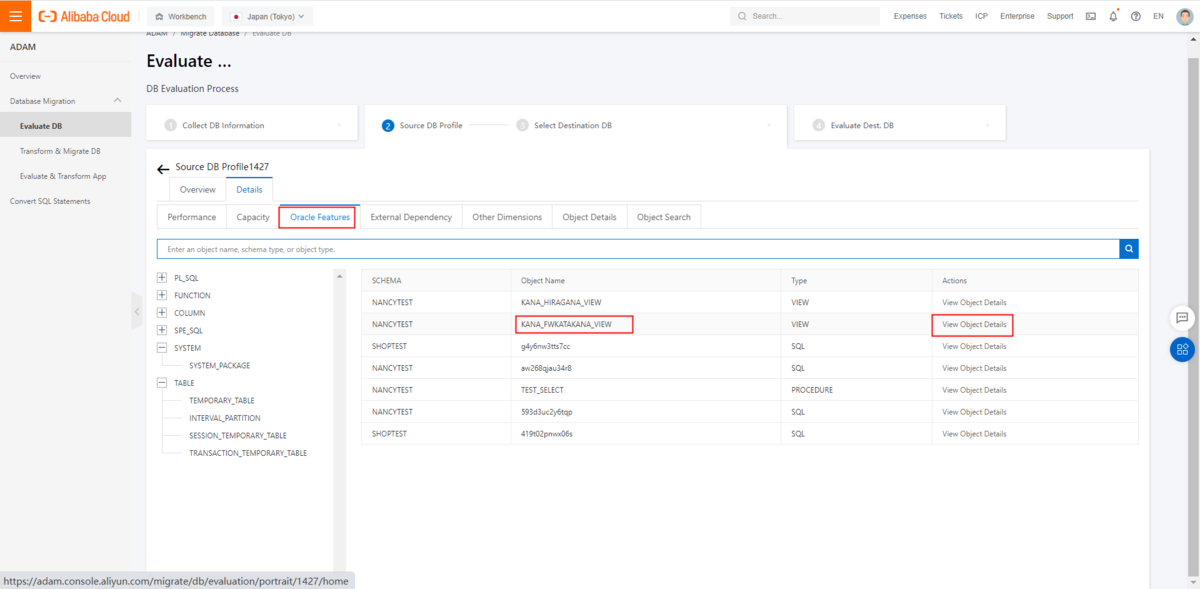
Task: Expand the Select Destination DB step chevron
Action: pos(768,125)
